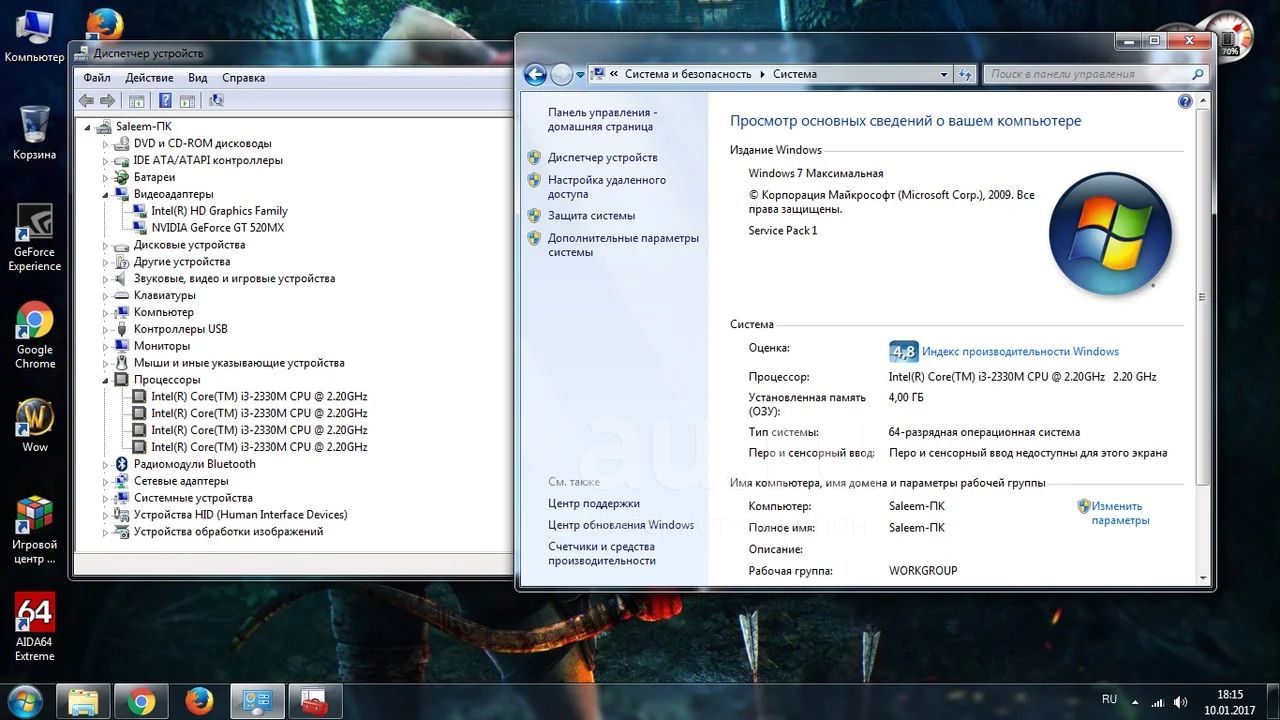Show hidden tray icons arrow

click(x=1136, y=702)
